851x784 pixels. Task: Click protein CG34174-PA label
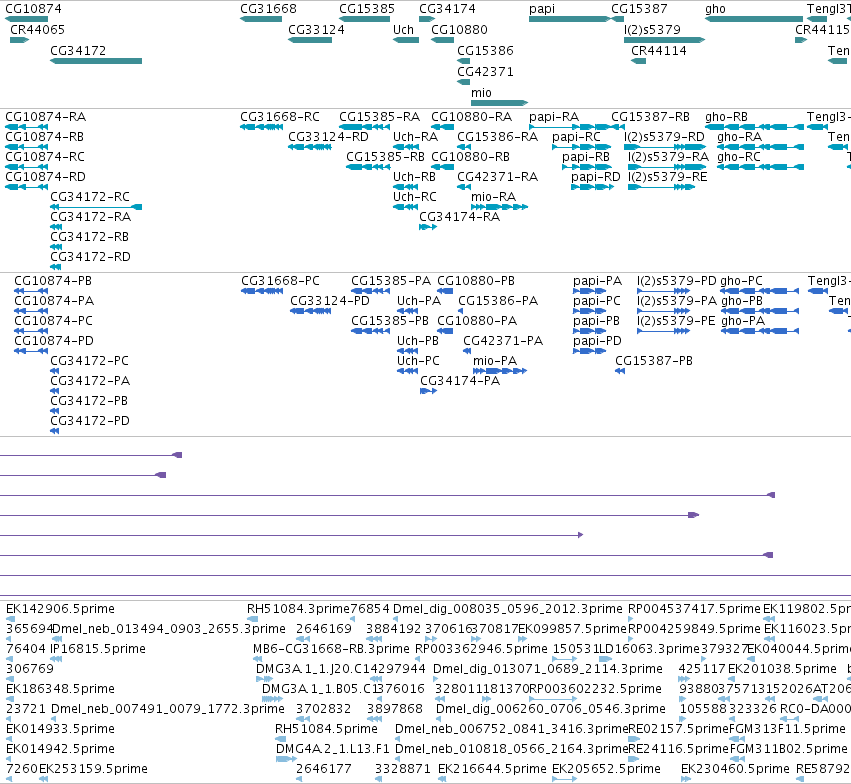click(x=460, y=380)
